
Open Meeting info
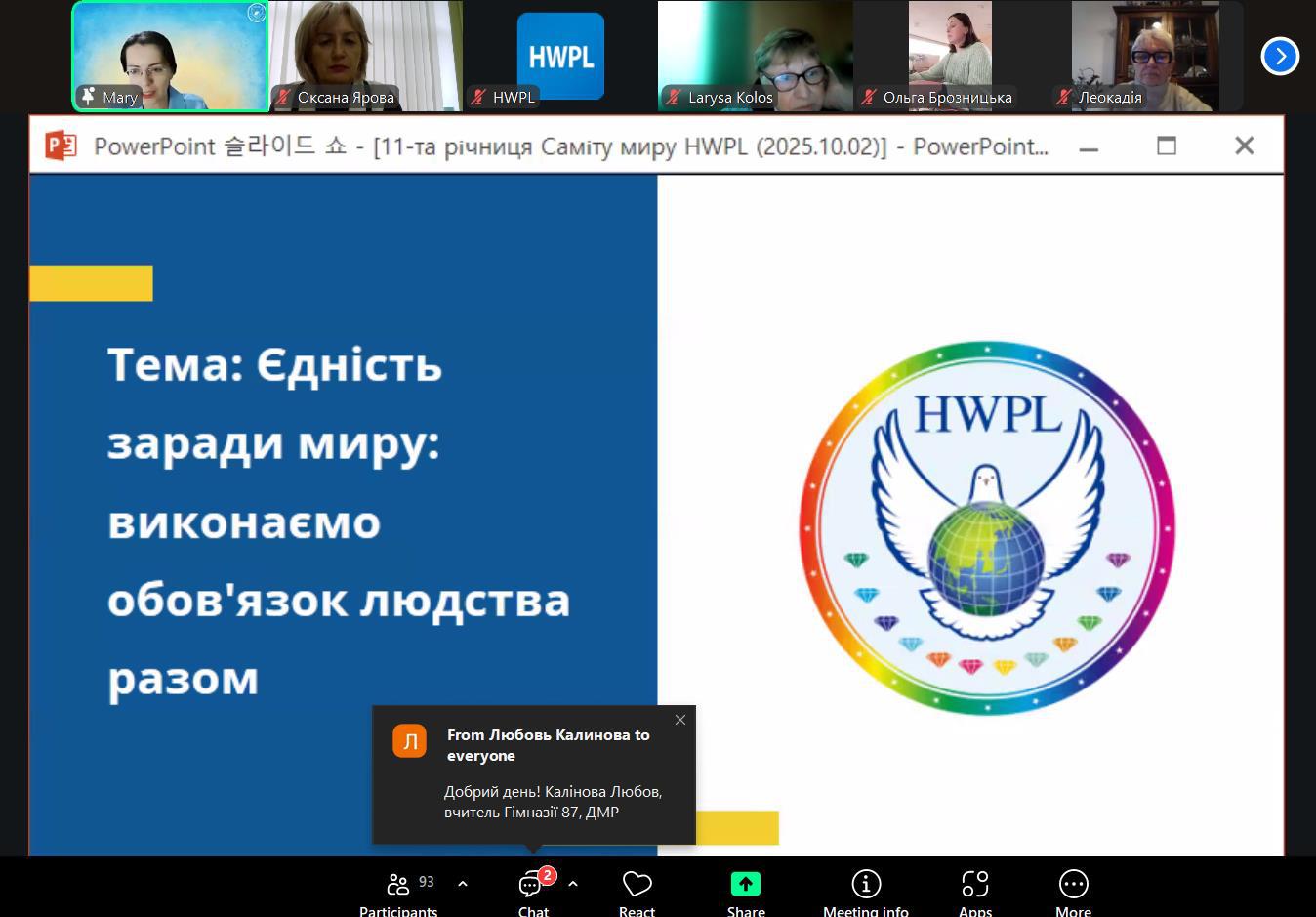[x=865, y=891]
